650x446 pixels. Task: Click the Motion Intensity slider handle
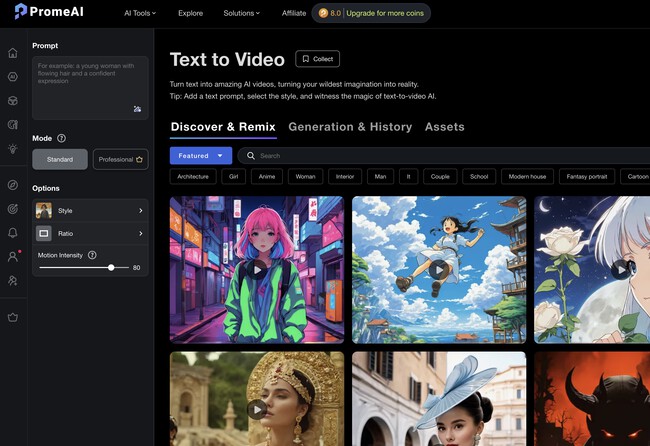(111, 268)
